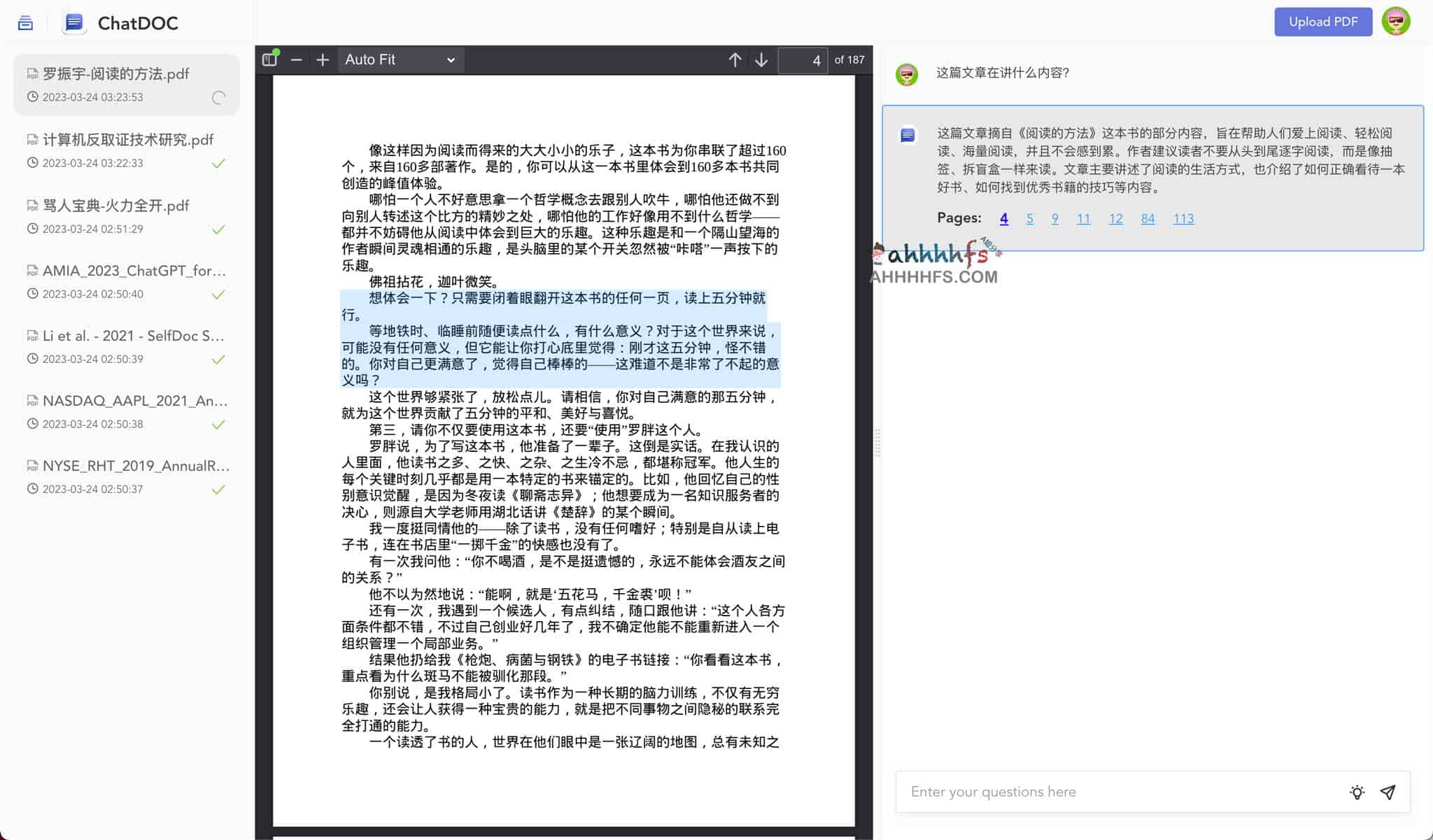
Task: Open page 5 reference link
Action: (x=1029, y=218)
